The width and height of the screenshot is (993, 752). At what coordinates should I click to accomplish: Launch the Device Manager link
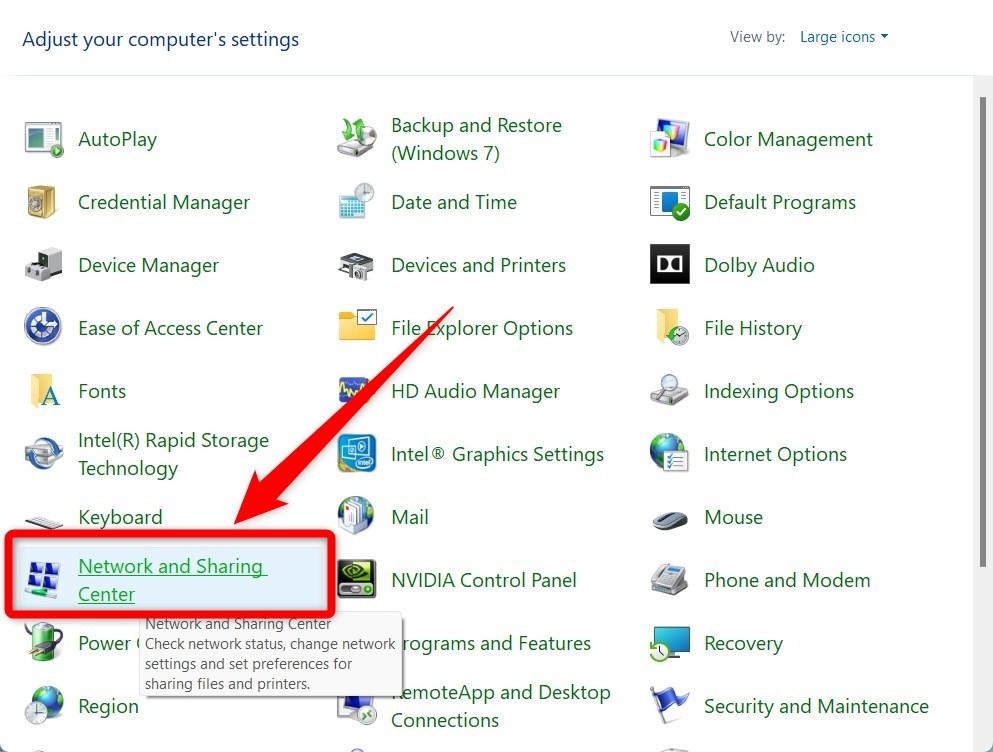149,265
